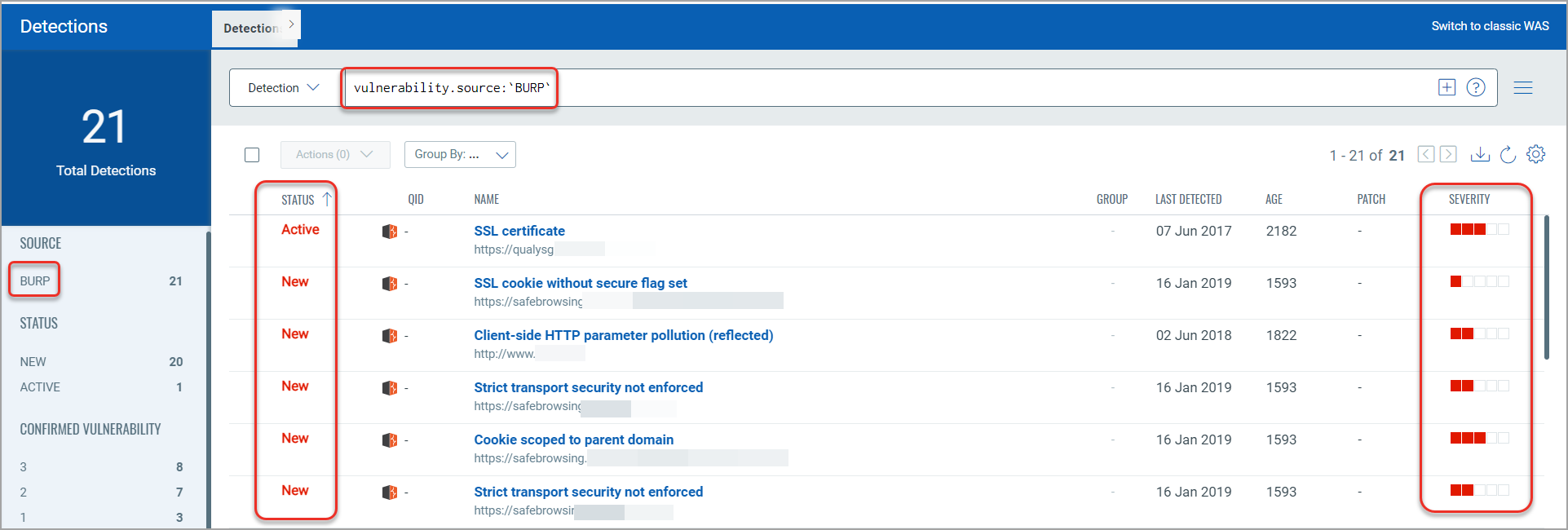Sort by the PATCH column header
The image size is (1568, 530).
(x=1371, y=199)
